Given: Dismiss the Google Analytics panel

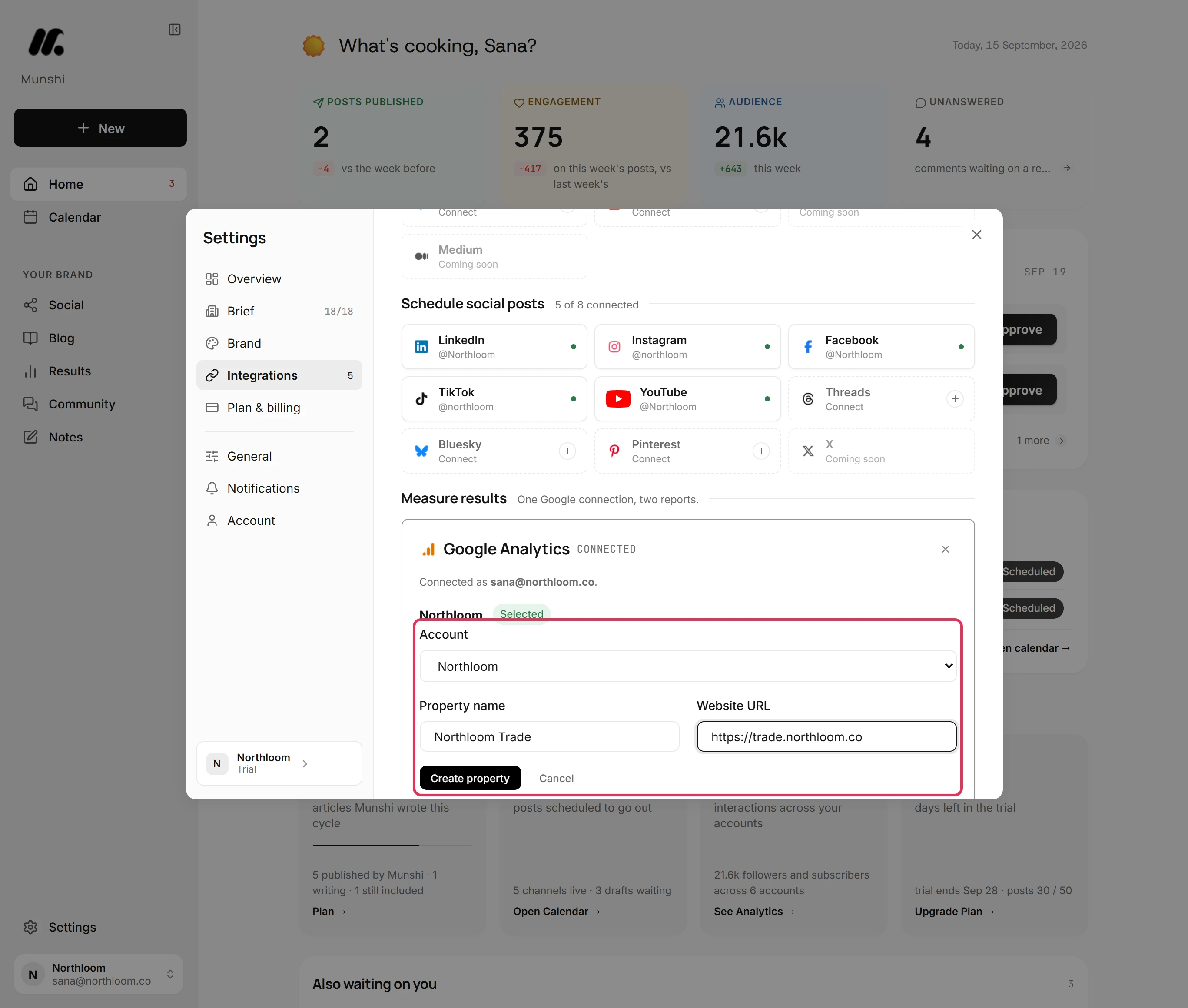Looking at the screenshot, I should 945,549.
